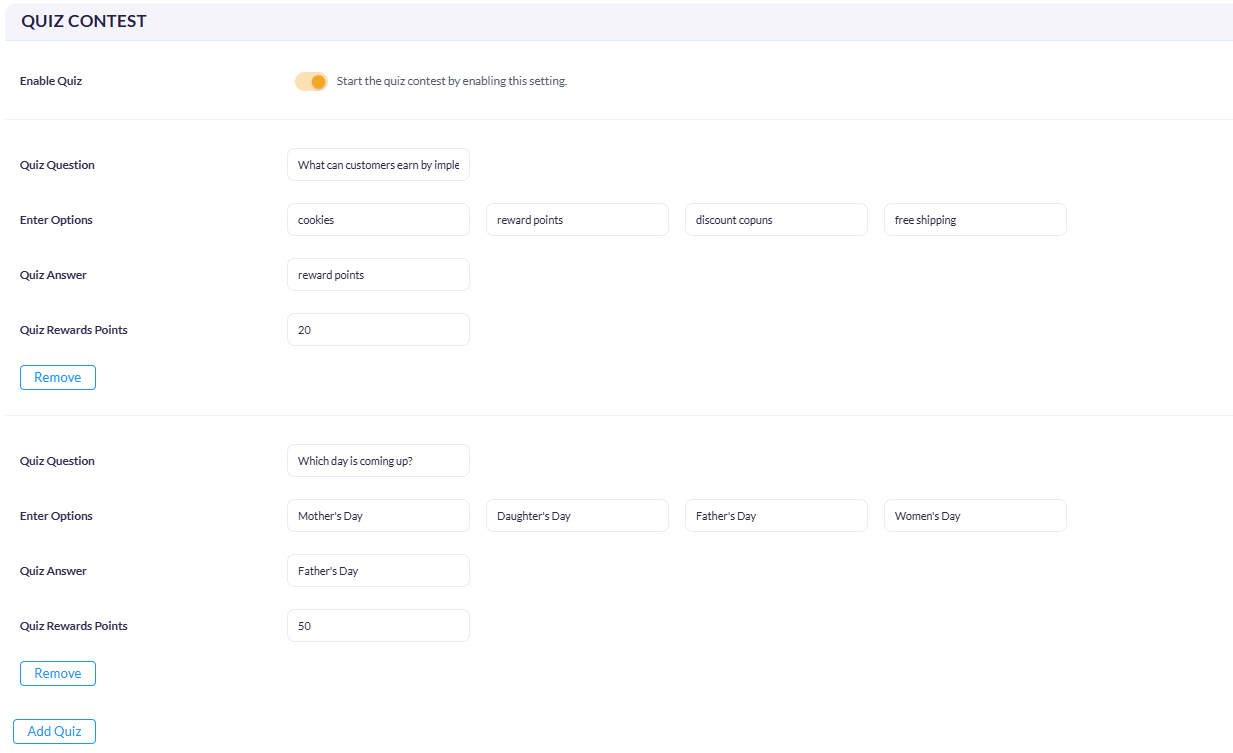Select the 'reward points' option in Enter Options
Viewport: 1233px width, 753px height.
tap(577, 220)
